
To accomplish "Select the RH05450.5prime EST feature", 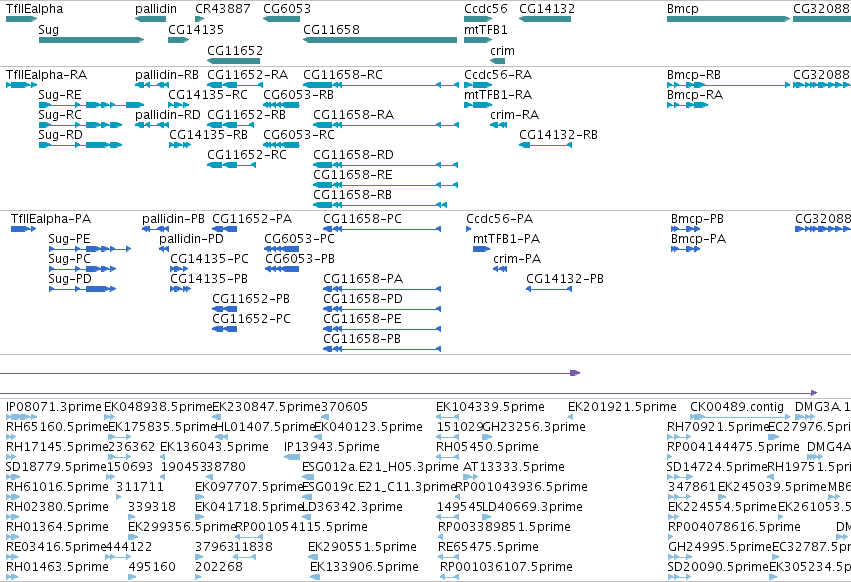I will (448, 457).
